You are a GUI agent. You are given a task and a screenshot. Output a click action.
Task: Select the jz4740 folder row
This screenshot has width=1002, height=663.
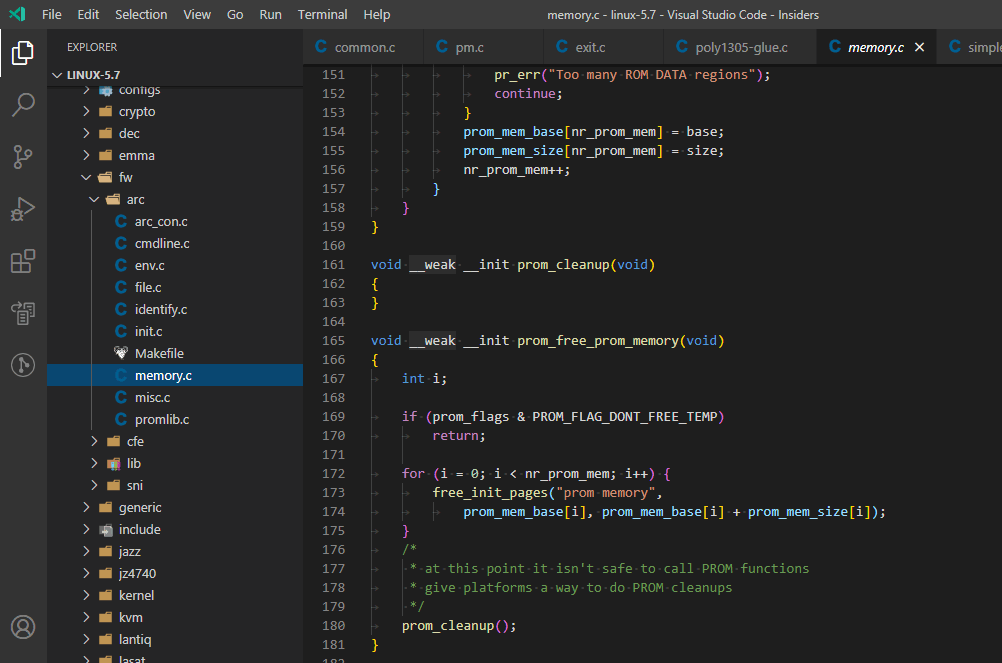coord(175,574)
